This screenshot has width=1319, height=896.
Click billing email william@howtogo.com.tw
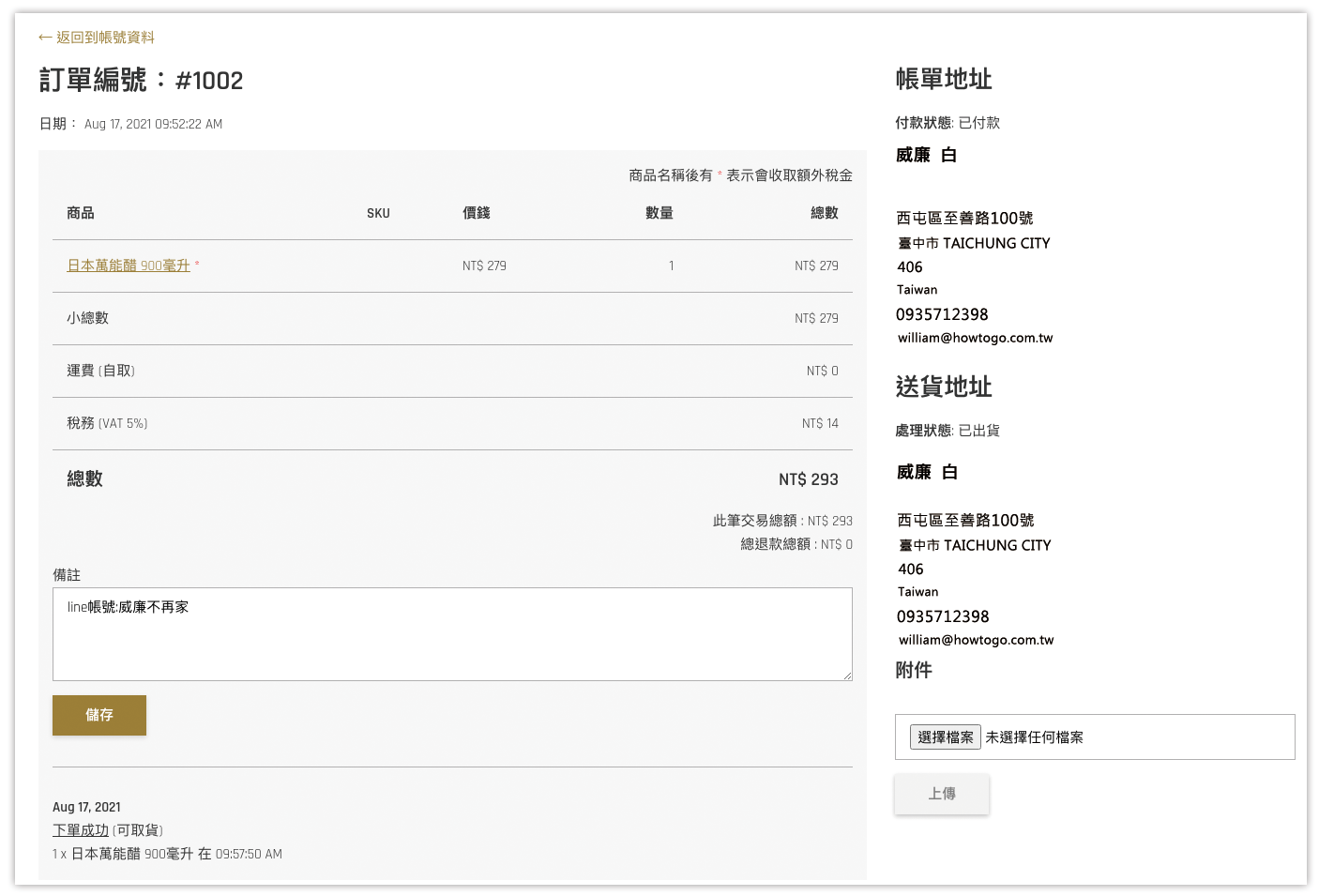pyautogui.click(x=976, y=338)
